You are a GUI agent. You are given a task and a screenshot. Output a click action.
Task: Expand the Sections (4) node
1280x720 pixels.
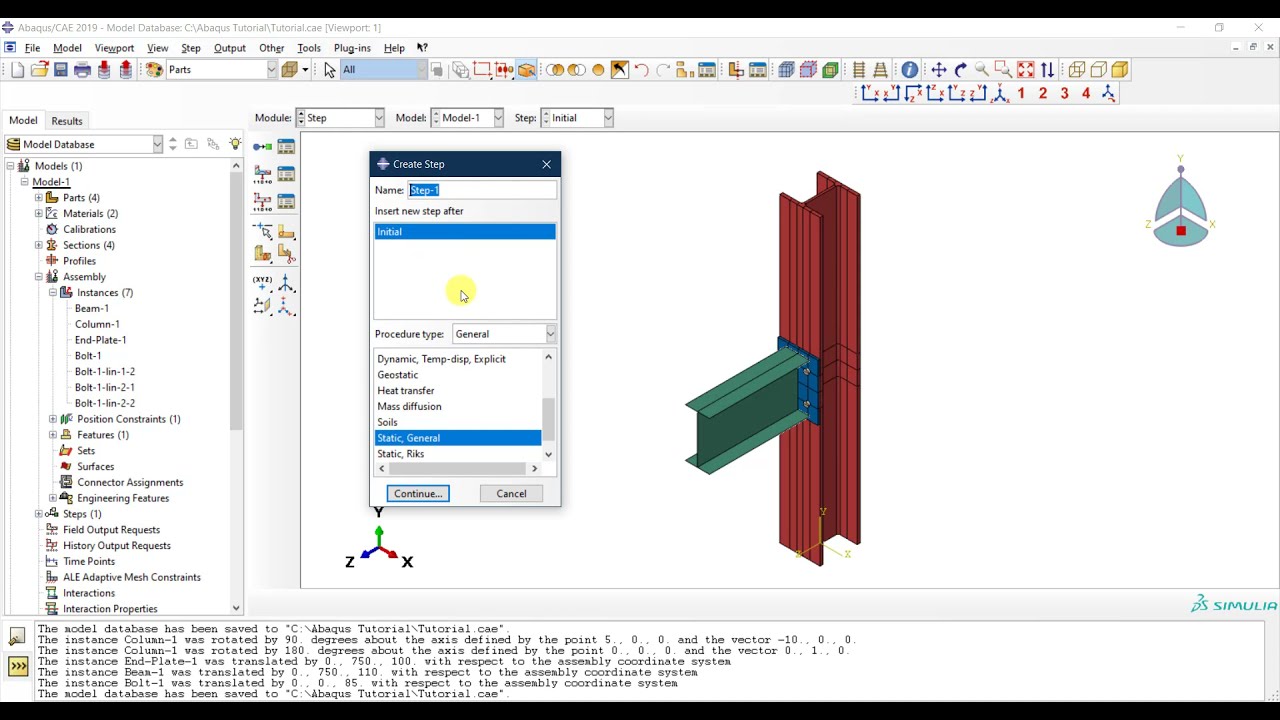point(39,245)
